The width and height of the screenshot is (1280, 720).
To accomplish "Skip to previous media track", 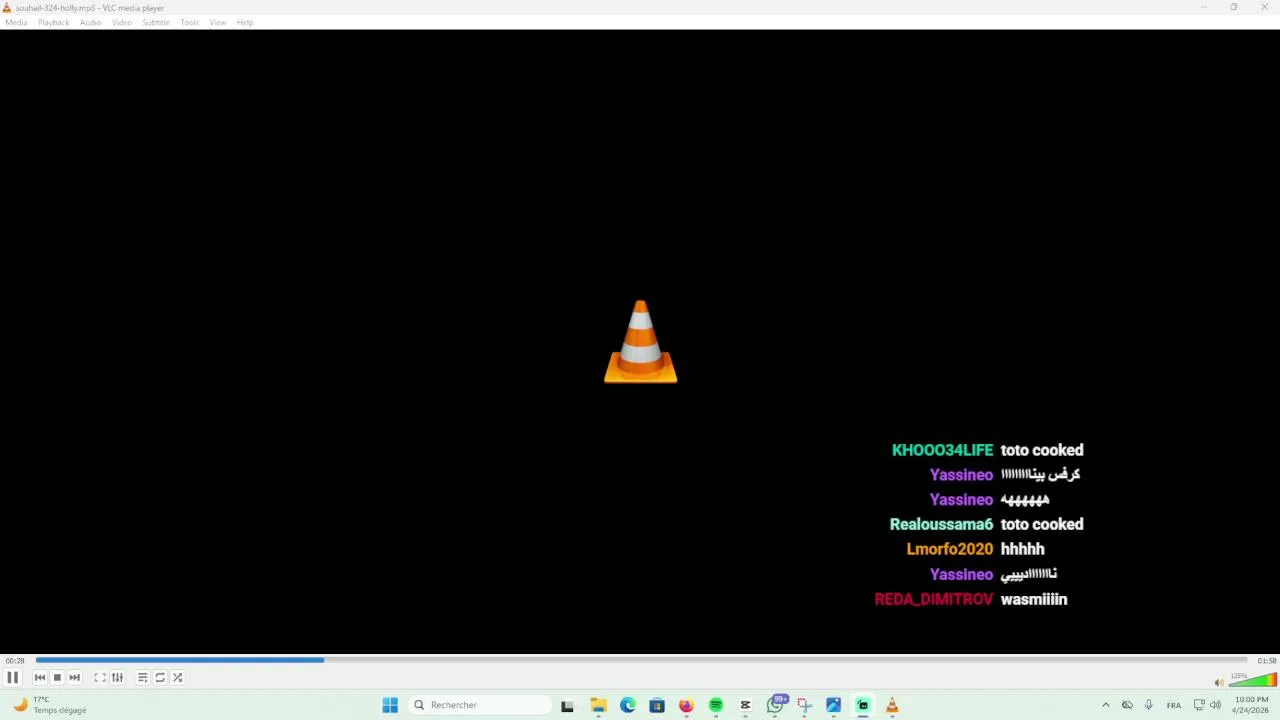I will click(x=40, y=677).
